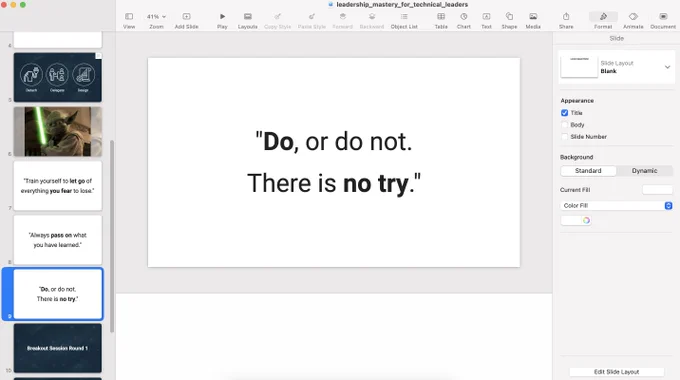Select the Breakout Session Round 1 slide
The image size is (680, 380).
click(x=58, y=348)
